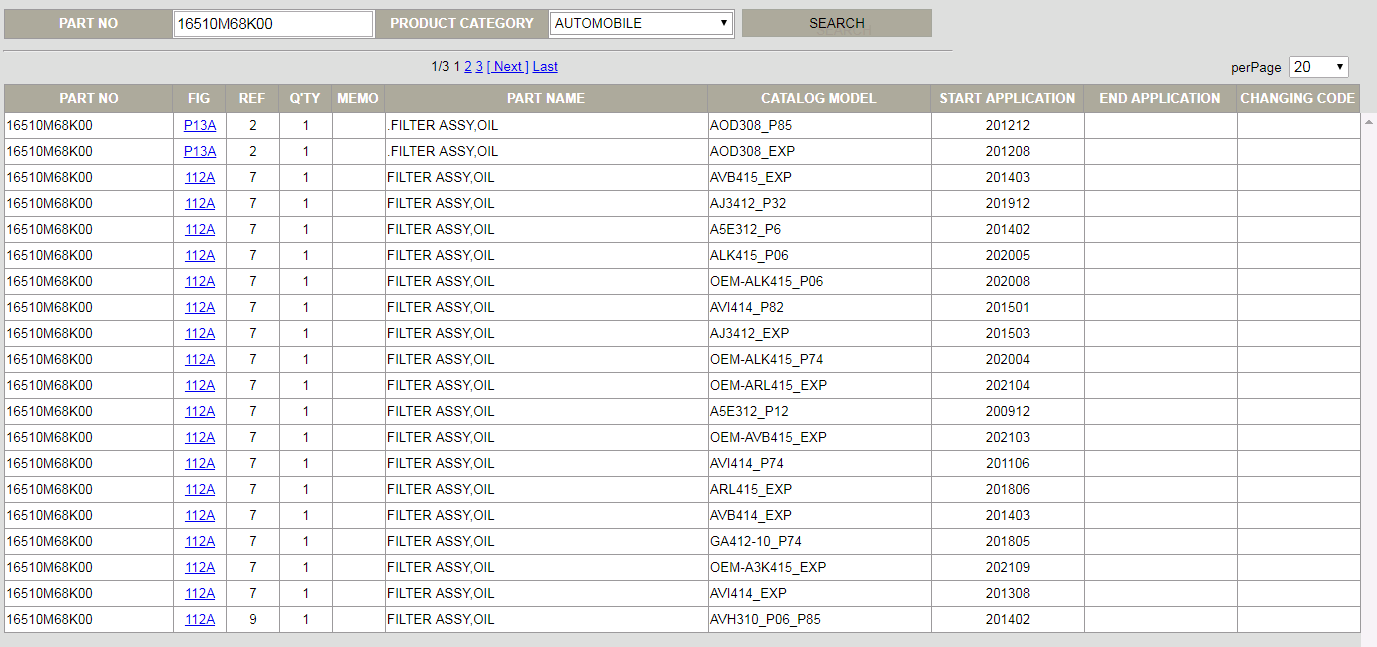Open 112A figure link for AVH310_P06_P85
The height and width of the screenshot is (647, 1377).
point(200,620)
